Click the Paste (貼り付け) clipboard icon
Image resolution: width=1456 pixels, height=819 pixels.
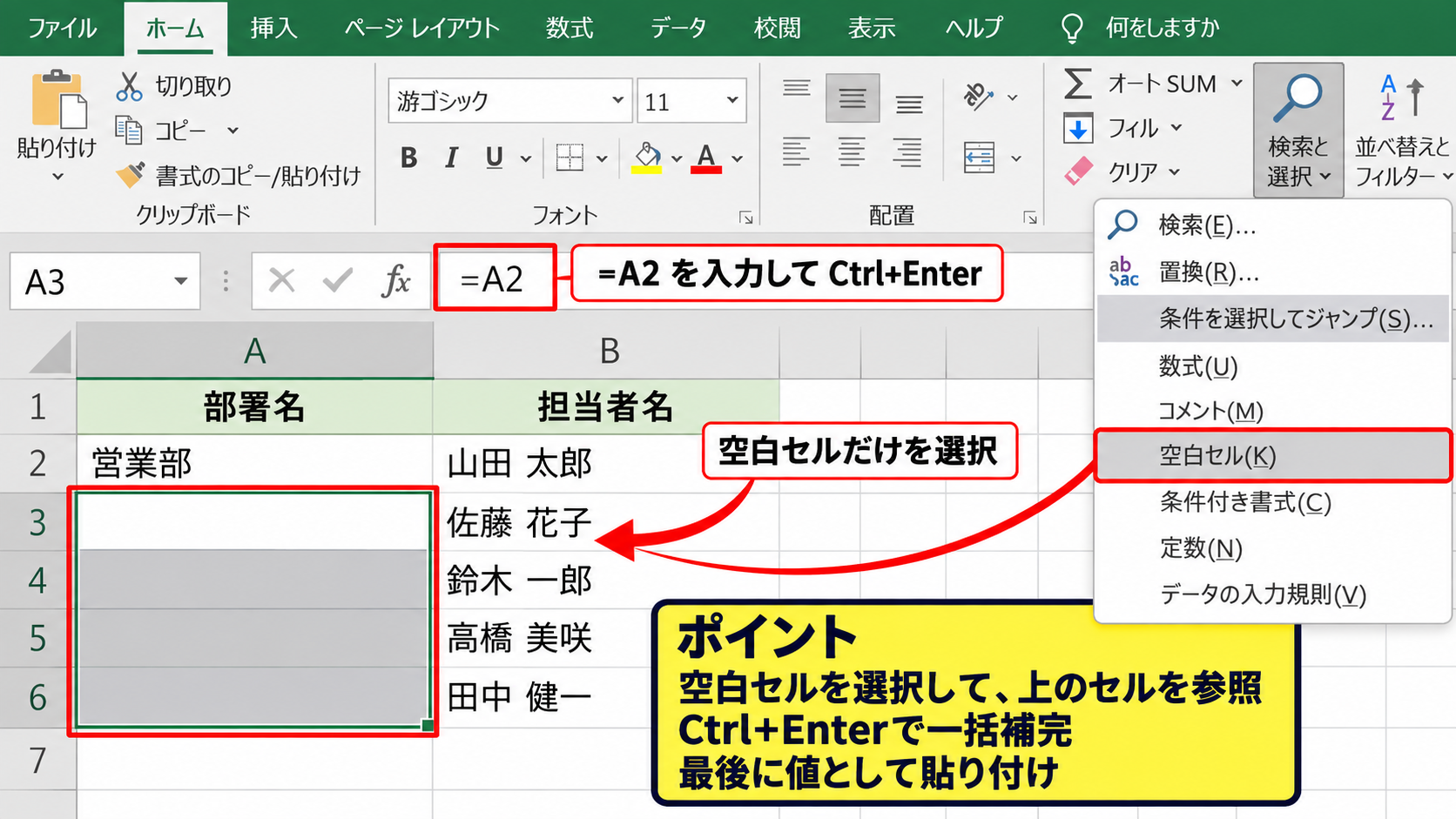coord(58,100)
